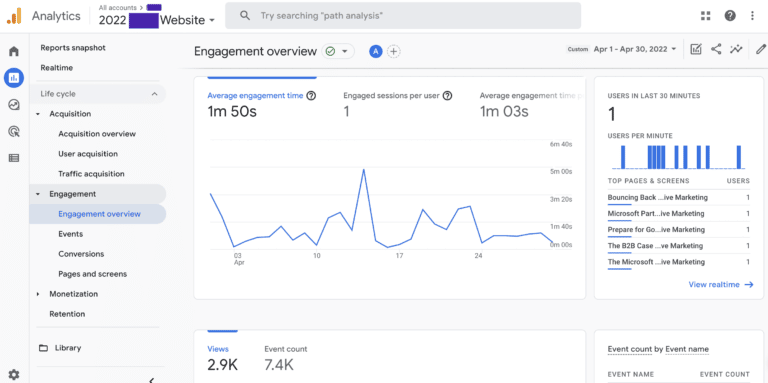Open Reports snapshot
This screenshot has width=768, height=383.
click(73, 48)
